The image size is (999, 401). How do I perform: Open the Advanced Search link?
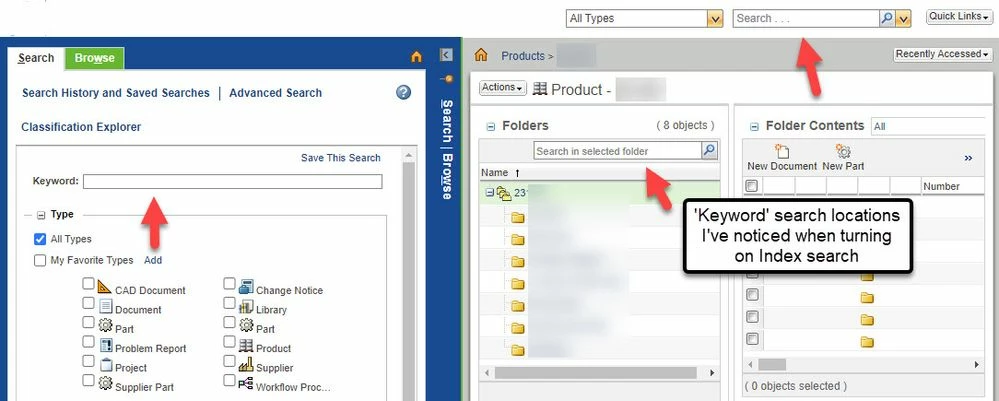[275, 93]
